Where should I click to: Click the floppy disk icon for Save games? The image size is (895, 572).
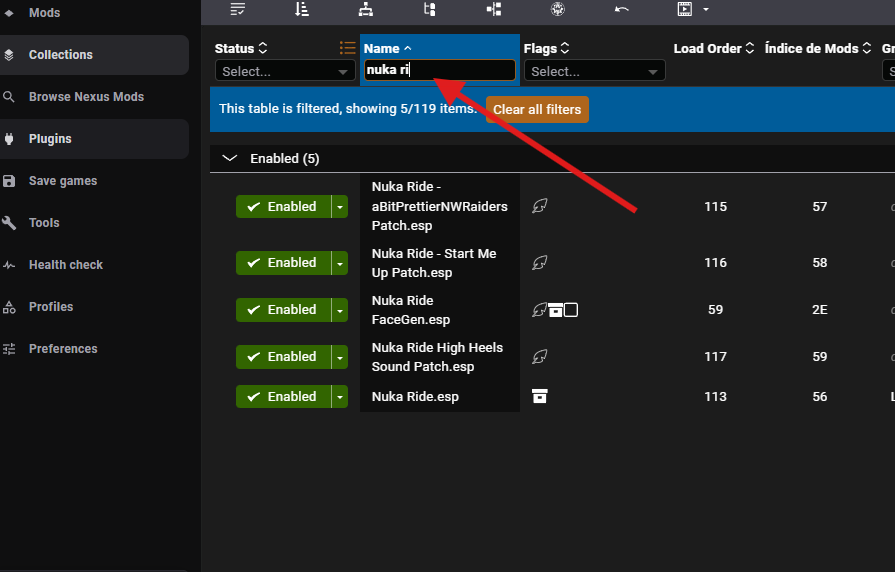click(9, 181)
